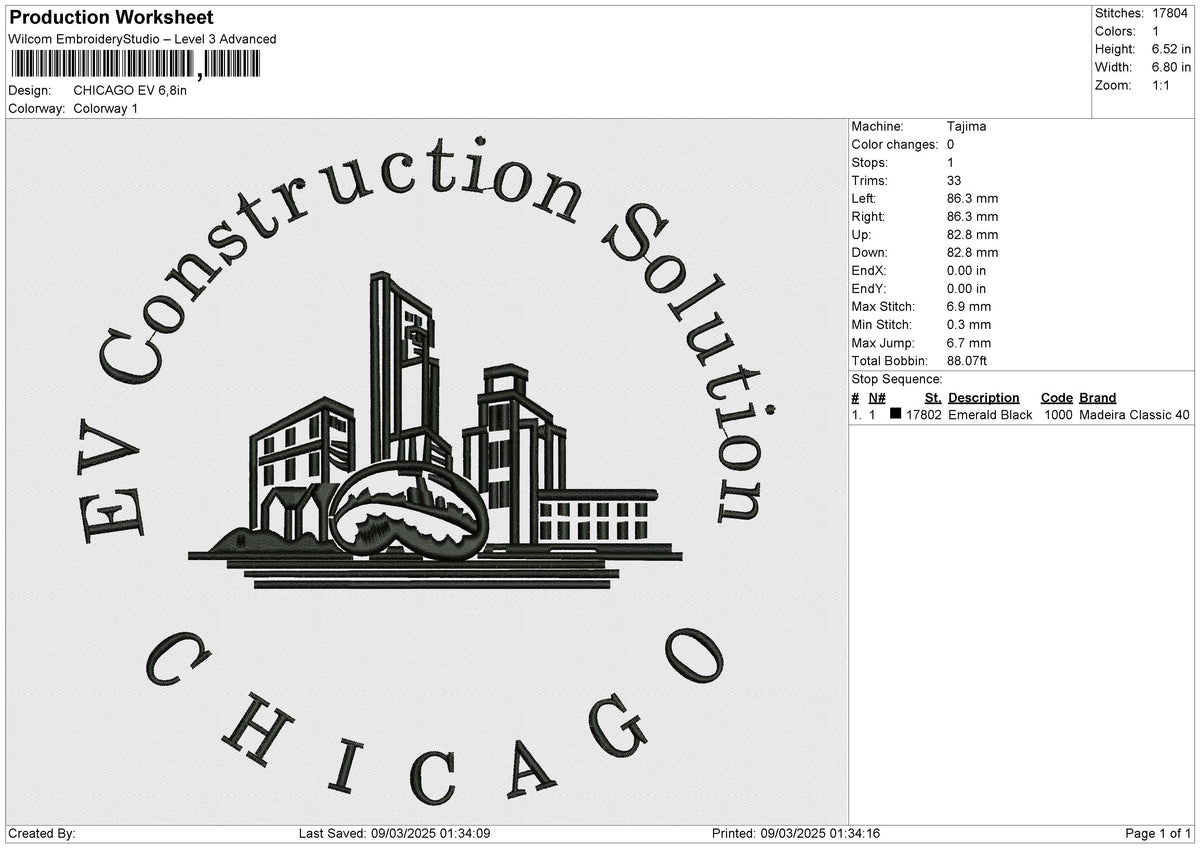The height and width of the screenshot is (848, 1200).
Task: Click the "Production Worksheet" title
Action: point(111,18)
